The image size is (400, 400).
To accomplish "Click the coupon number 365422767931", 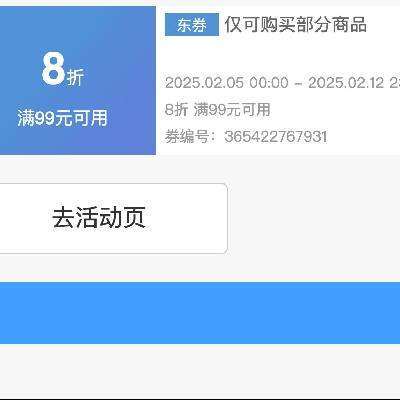I will click(275, 137).
